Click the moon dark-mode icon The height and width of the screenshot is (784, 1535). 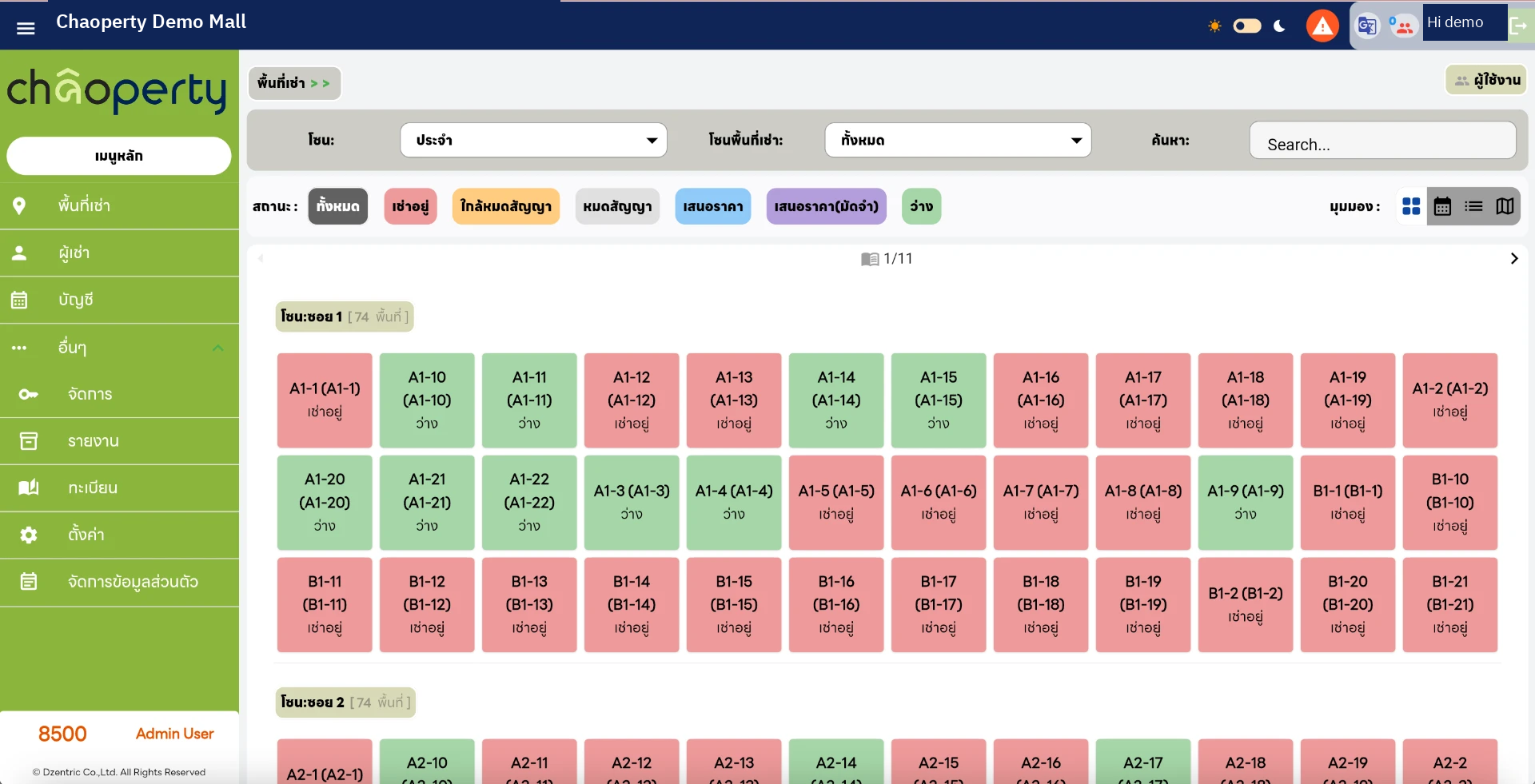[1279, 26]
